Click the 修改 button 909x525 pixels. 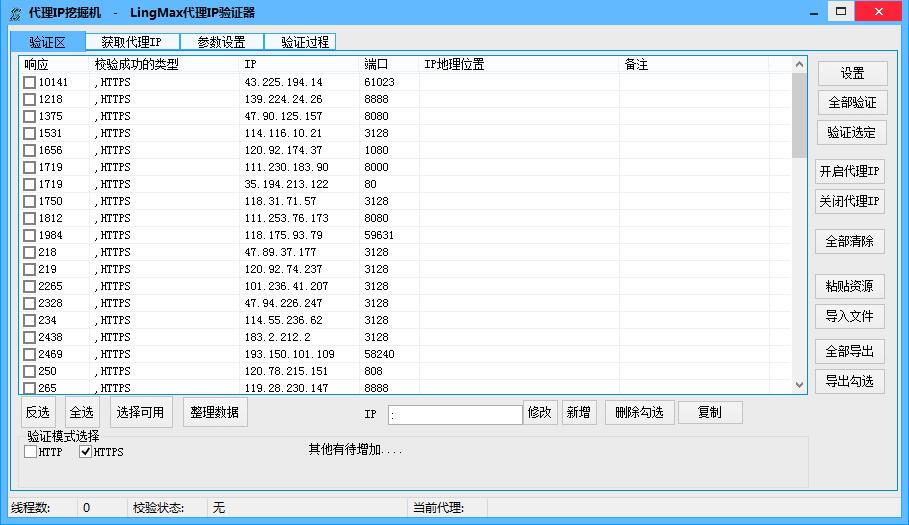[x=540, y=413]
